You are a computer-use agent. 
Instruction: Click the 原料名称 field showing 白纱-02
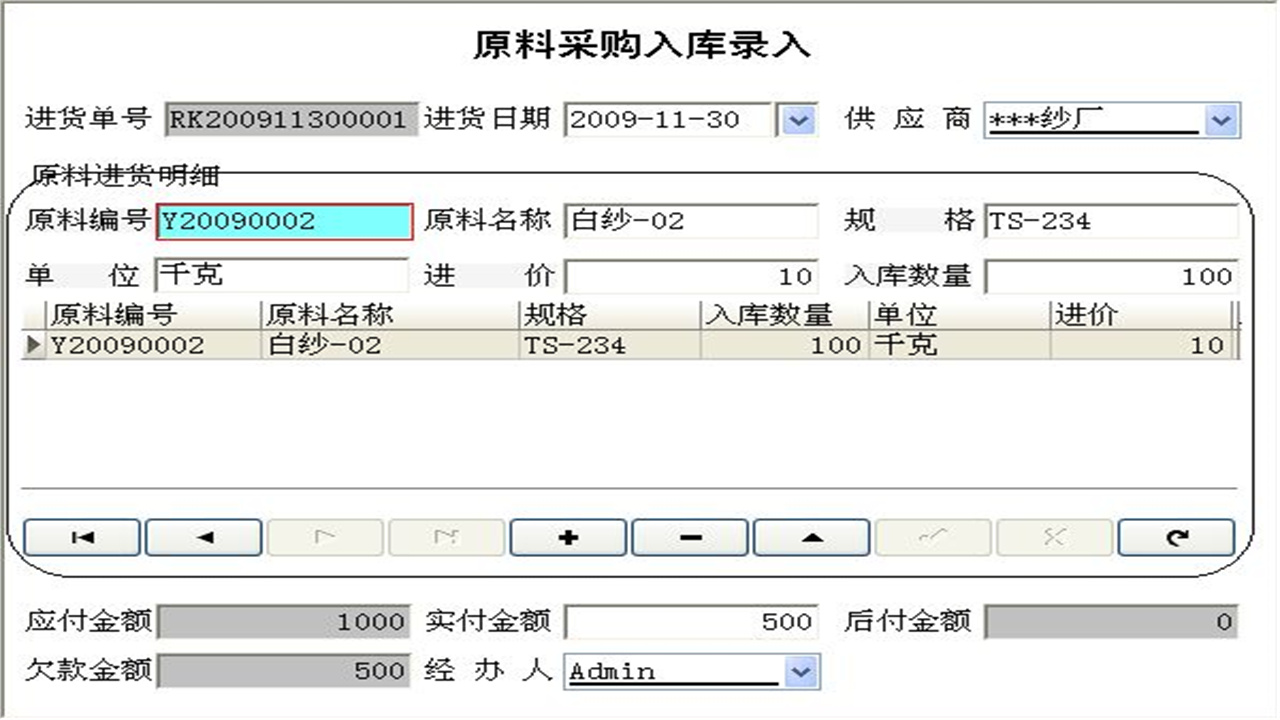coord(690,220)
